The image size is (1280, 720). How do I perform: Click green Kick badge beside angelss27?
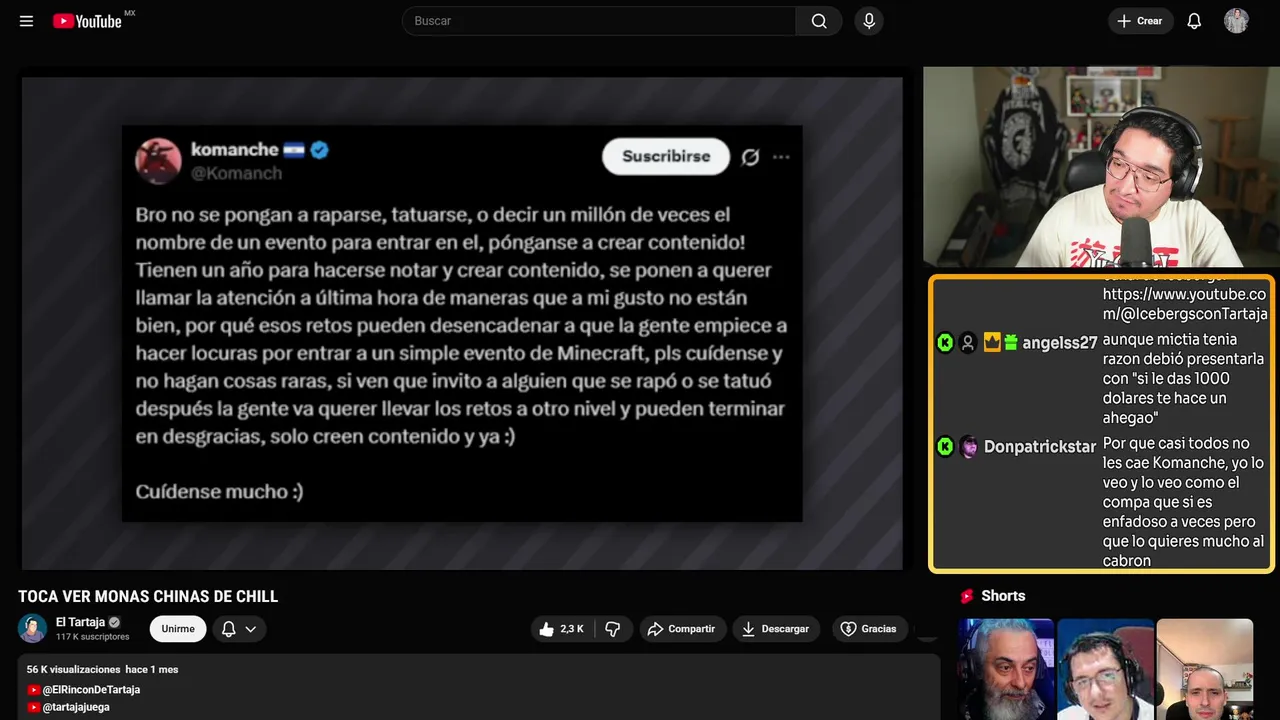pyautogui.click(x=945, y=343)
